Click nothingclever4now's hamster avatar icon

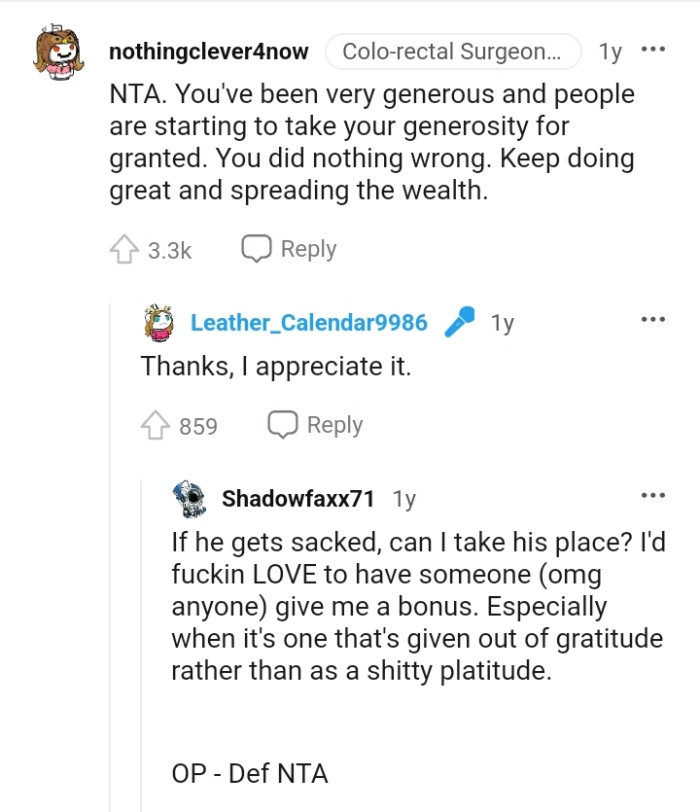[55, 48]
